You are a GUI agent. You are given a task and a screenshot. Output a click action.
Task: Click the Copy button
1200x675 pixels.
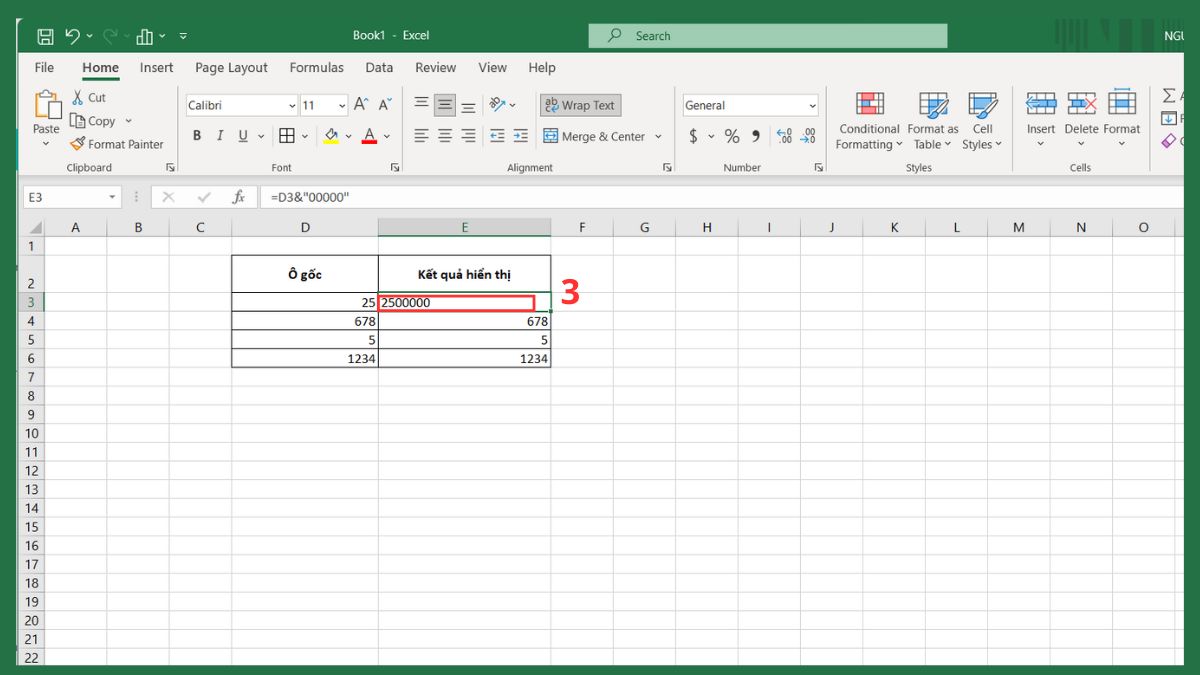point(92,121)
